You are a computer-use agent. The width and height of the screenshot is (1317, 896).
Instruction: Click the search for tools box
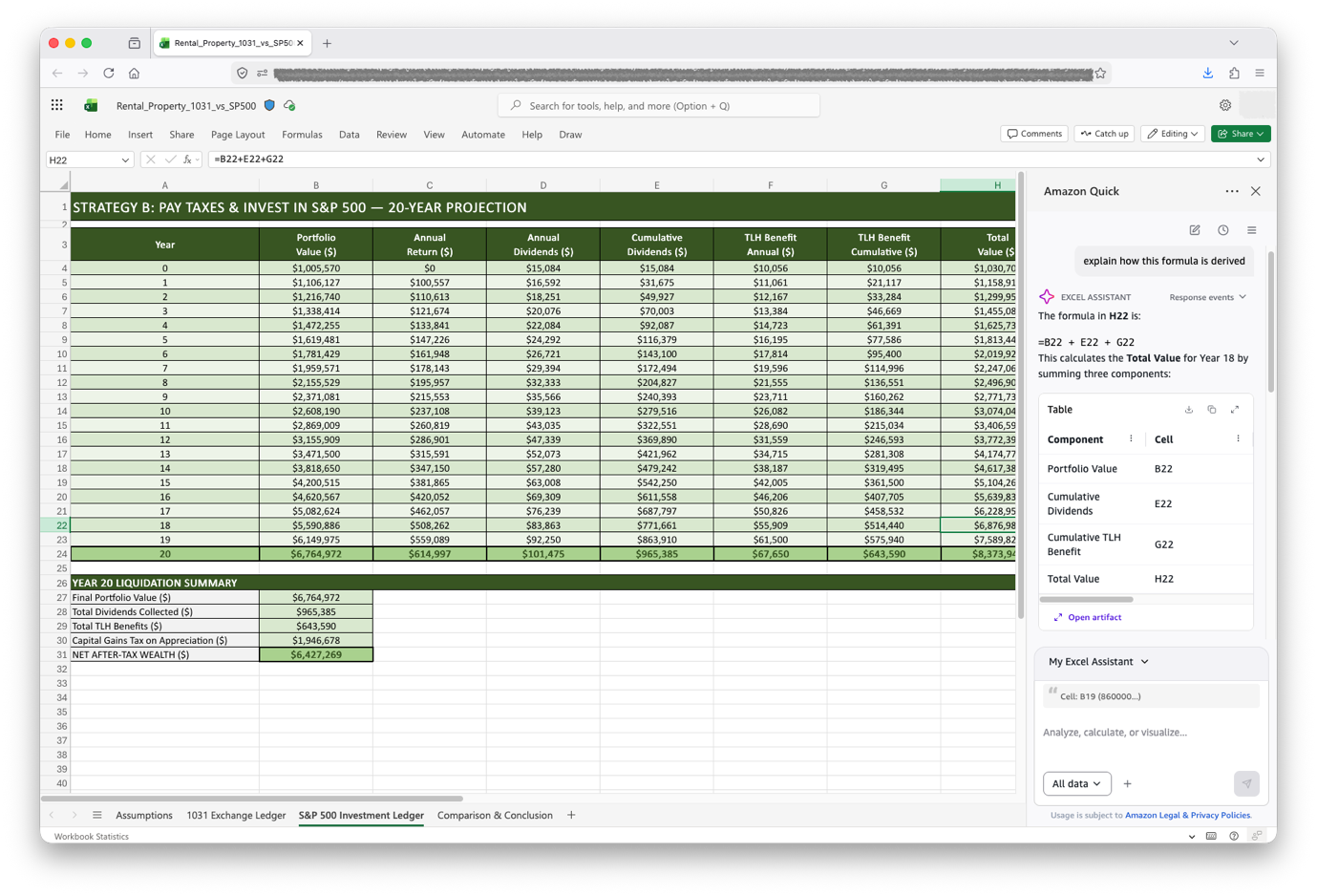coord(659,105)
